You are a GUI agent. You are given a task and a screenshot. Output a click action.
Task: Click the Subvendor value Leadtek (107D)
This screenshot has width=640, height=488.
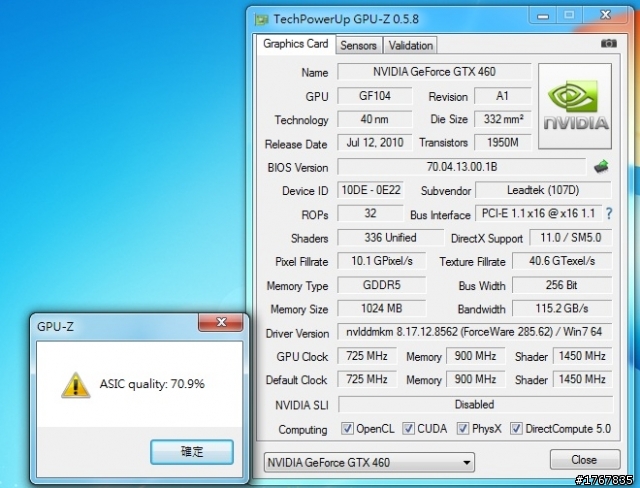point(543,190)
